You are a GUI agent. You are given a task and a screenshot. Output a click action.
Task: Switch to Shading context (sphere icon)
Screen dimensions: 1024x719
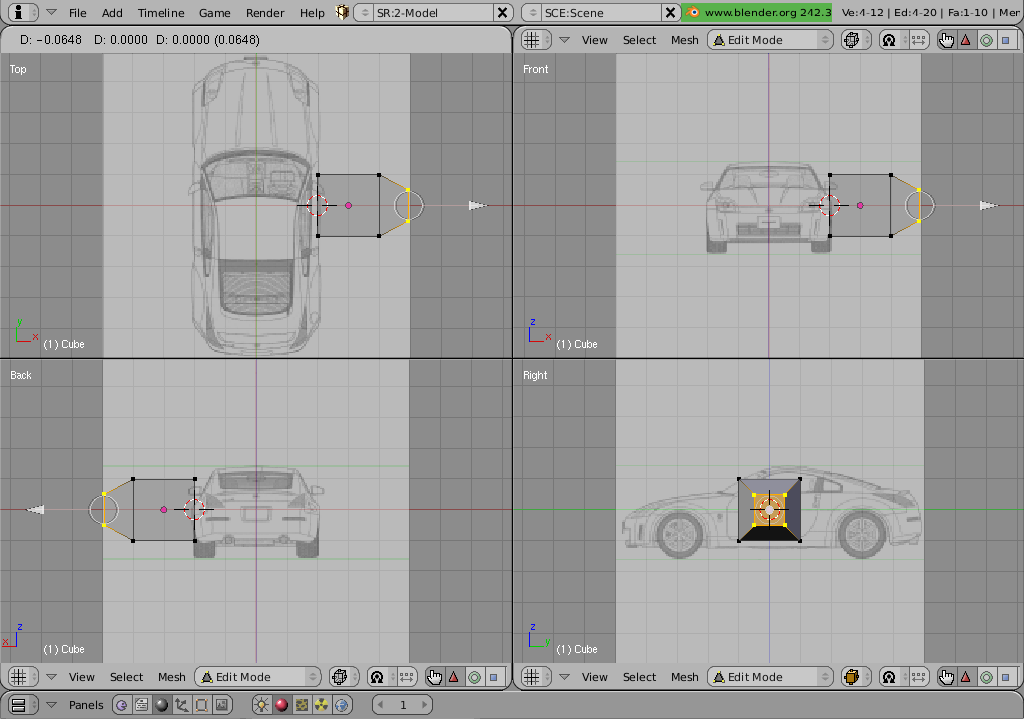click(161, 705)
